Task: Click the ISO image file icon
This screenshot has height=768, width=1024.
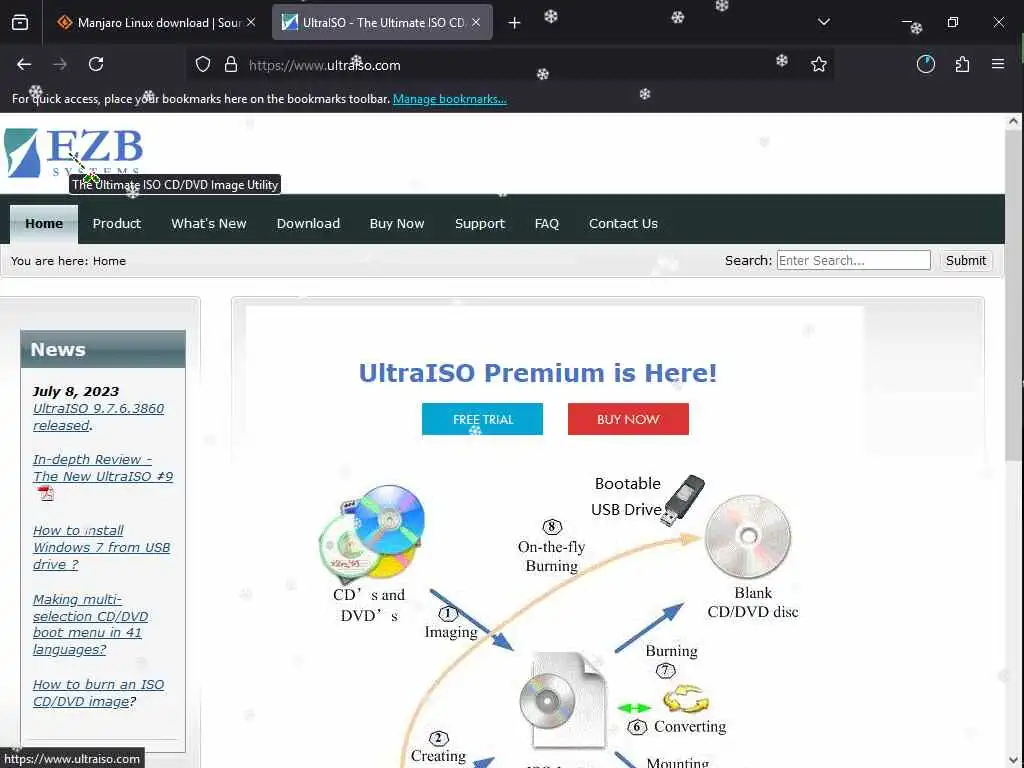Action: click(564, 699)
